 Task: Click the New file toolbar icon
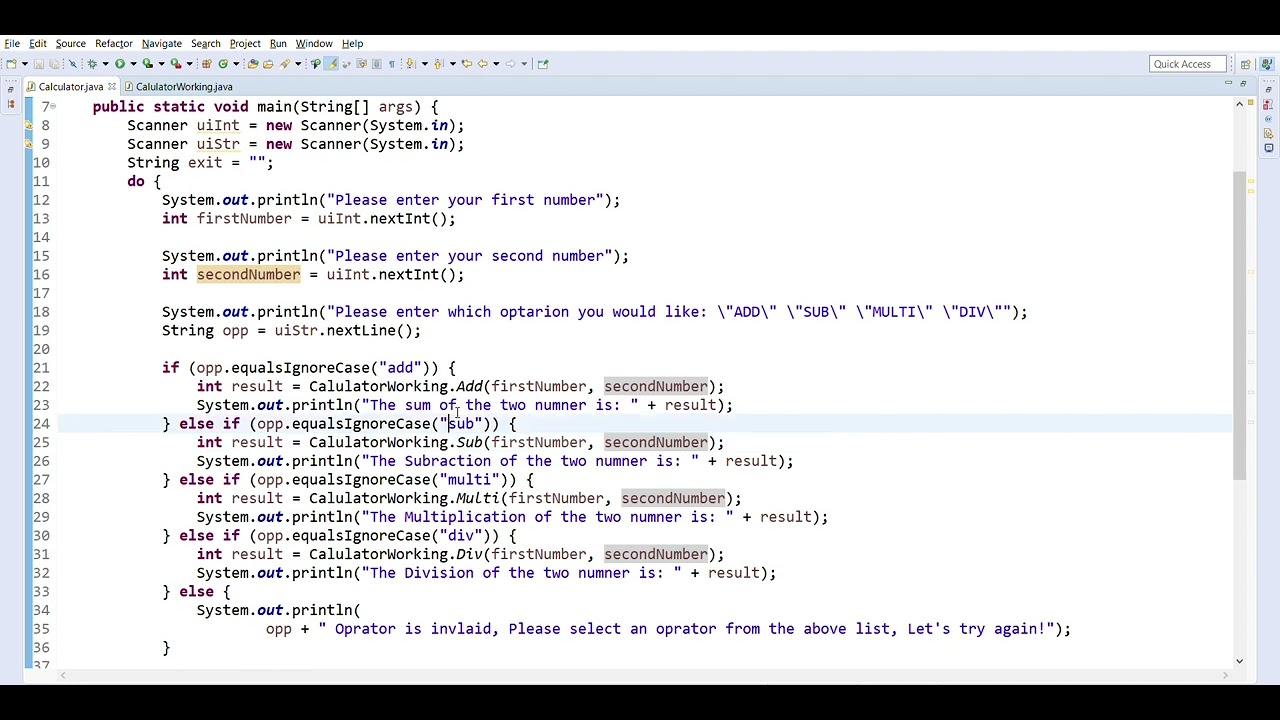(11, 64)
